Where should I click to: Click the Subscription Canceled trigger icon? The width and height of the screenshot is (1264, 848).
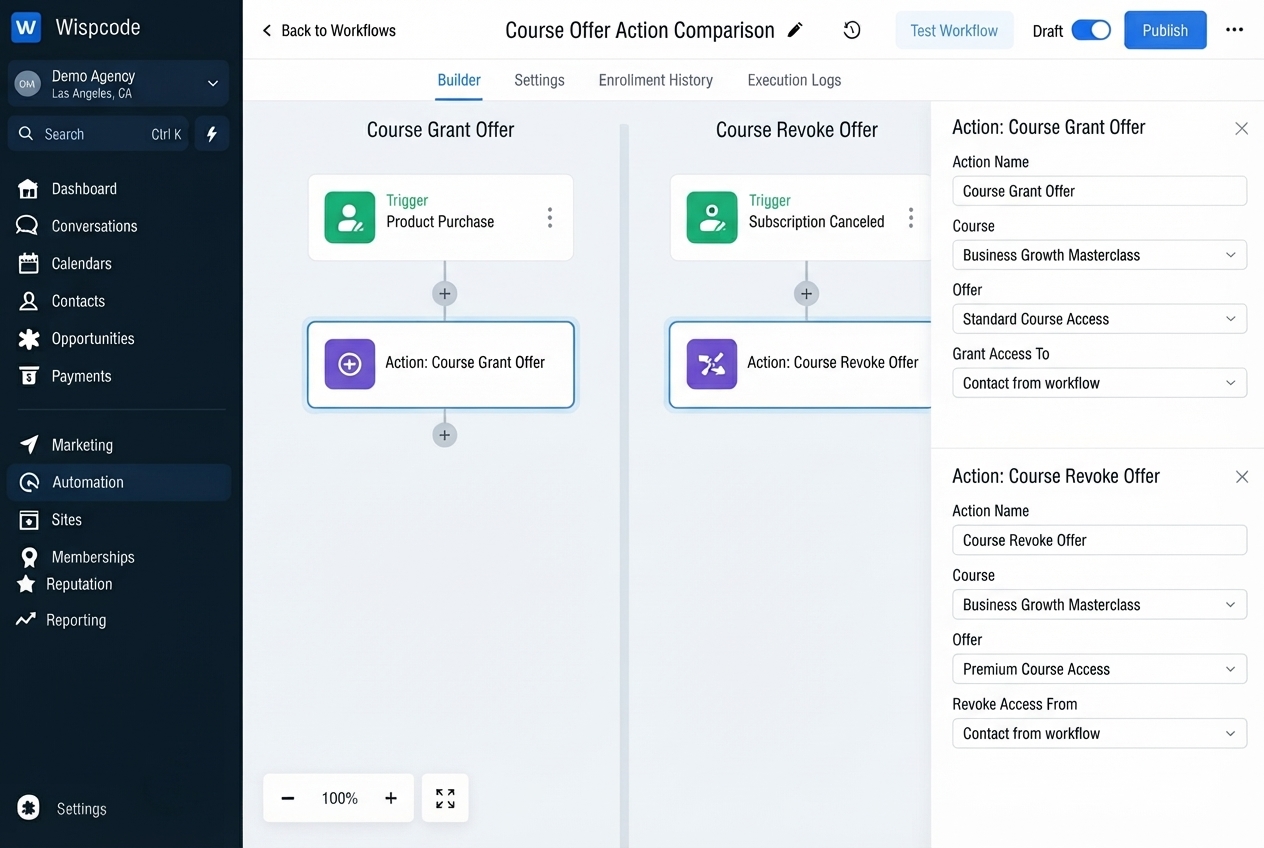[x=712, y=218]
